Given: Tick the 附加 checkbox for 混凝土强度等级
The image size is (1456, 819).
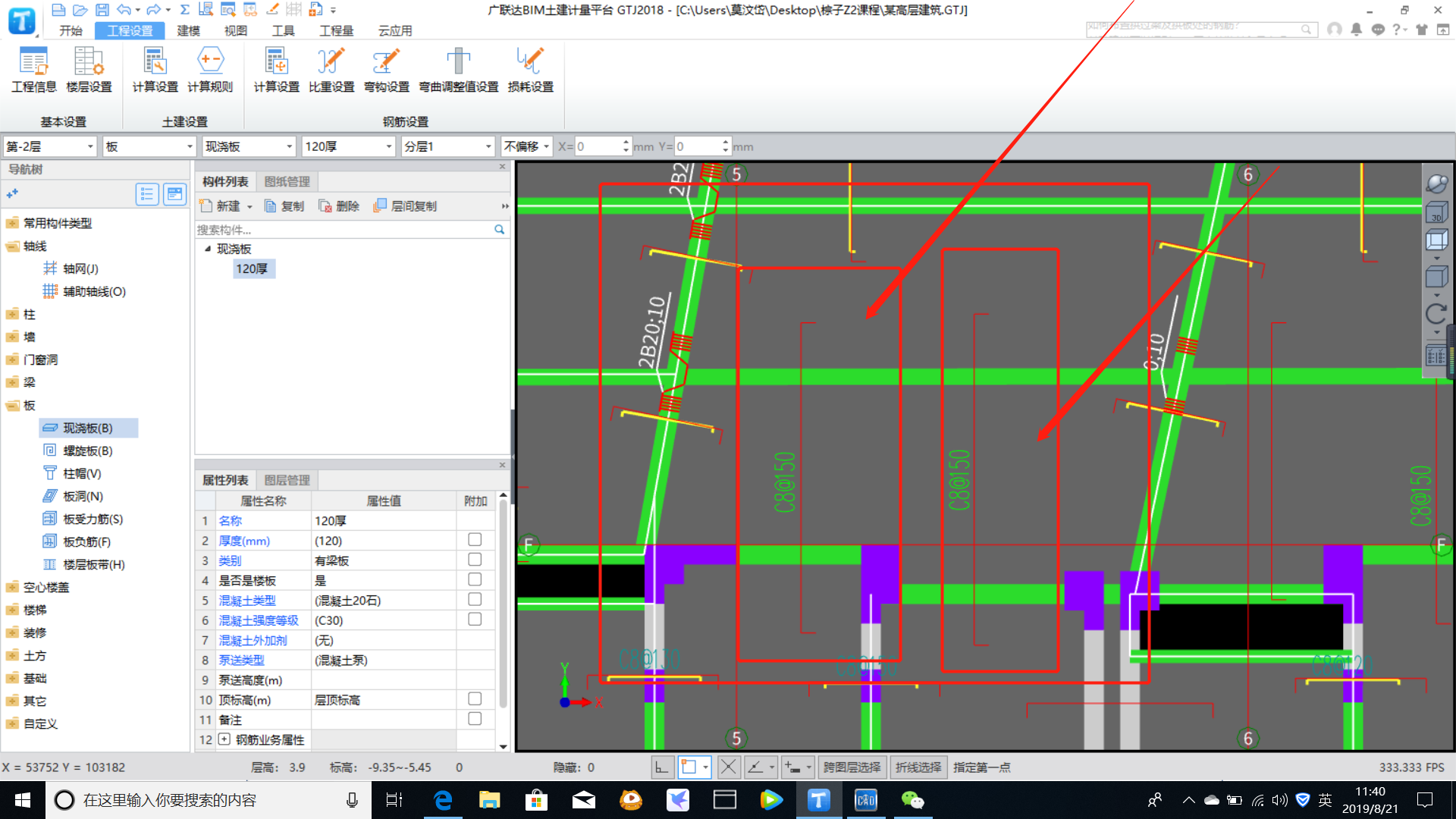Looking at the screenshot, I should pos(475,619).
